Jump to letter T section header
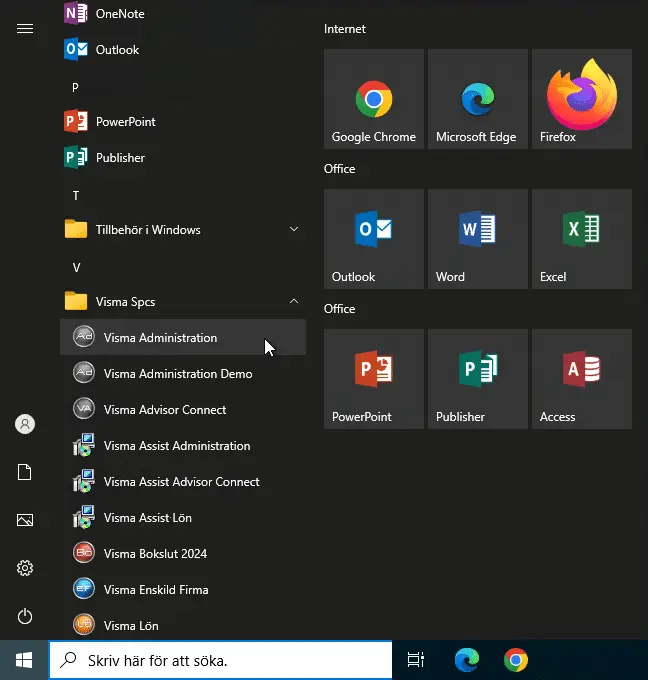 coord(76,196)
